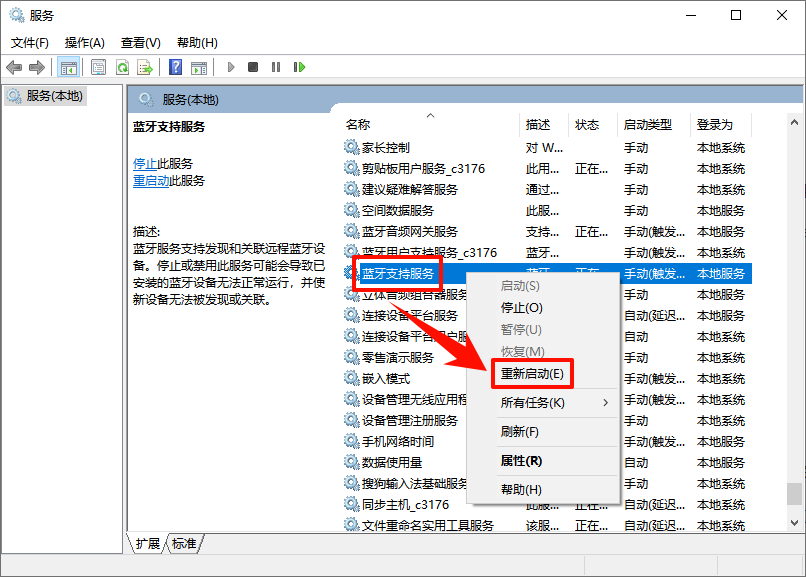Open 属性(R) from the context menu
Screen dimensions: 806x577
click(542, 461)
